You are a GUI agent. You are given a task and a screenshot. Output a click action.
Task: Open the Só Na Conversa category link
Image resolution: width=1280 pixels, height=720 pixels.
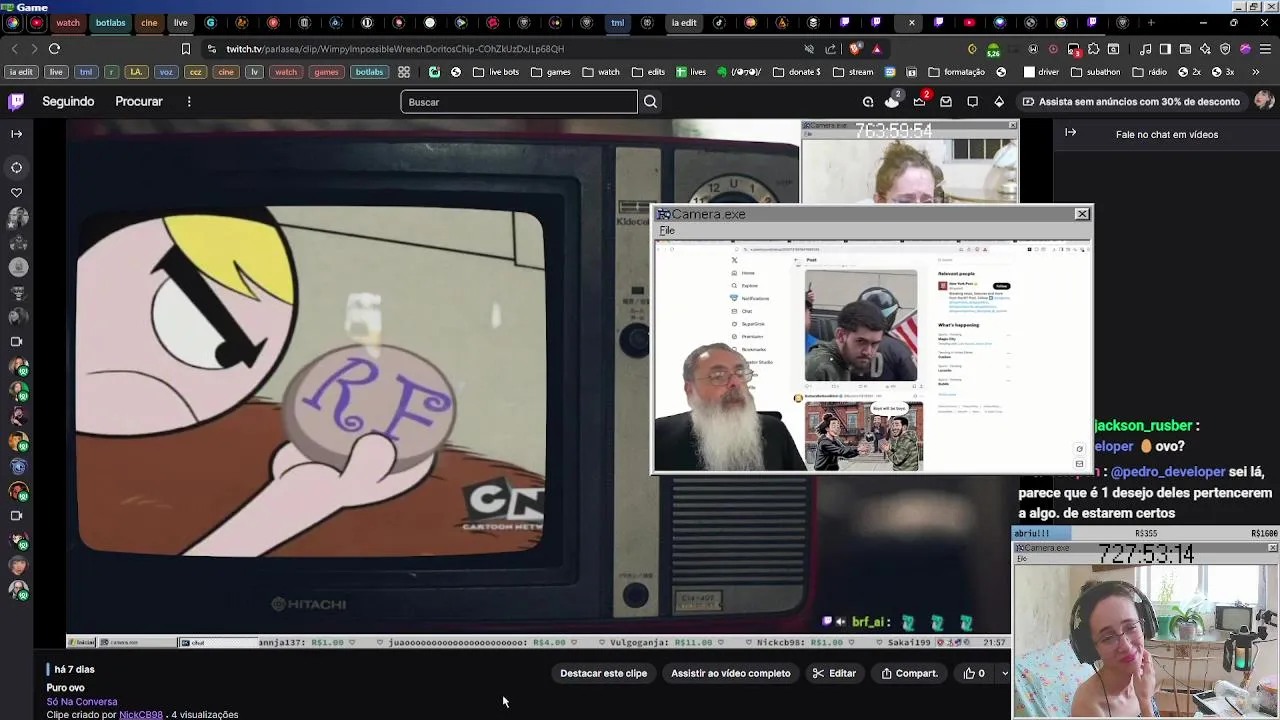(82, 701)
